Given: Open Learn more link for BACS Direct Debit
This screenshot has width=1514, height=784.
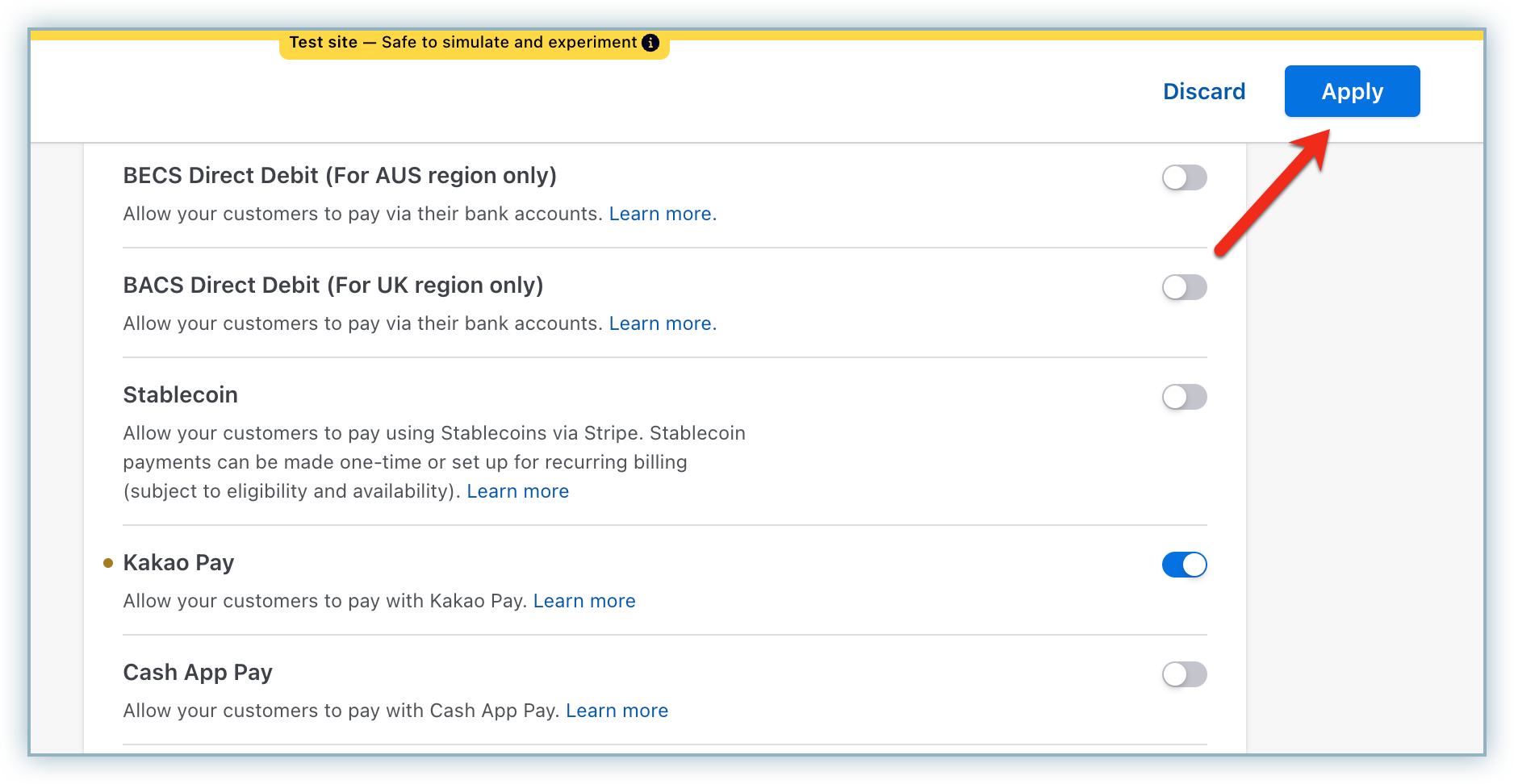Looking at the screenshot, I should point(662,323).
